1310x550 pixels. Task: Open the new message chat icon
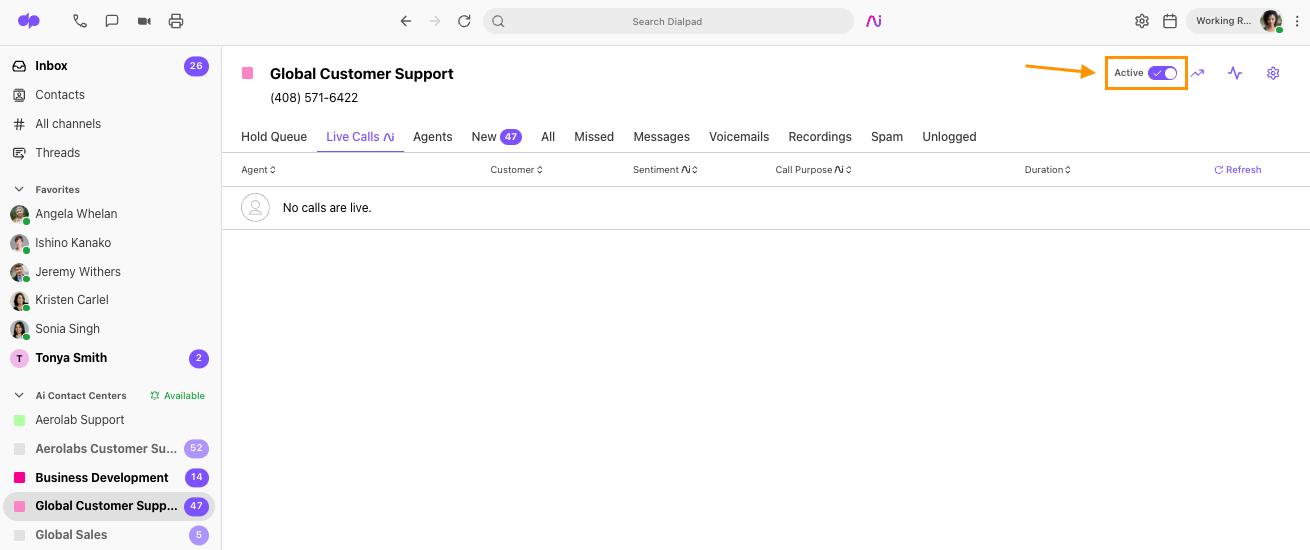point(112,21)
